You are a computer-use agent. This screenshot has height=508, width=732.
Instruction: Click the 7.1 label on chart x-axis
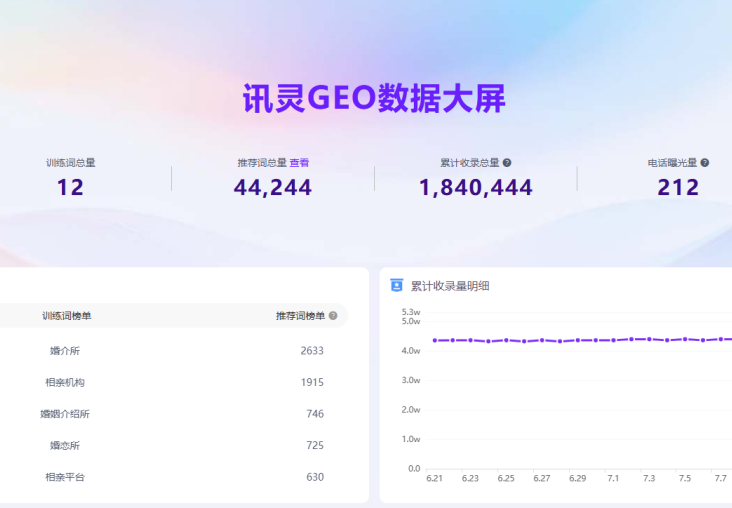click(613, 478)
